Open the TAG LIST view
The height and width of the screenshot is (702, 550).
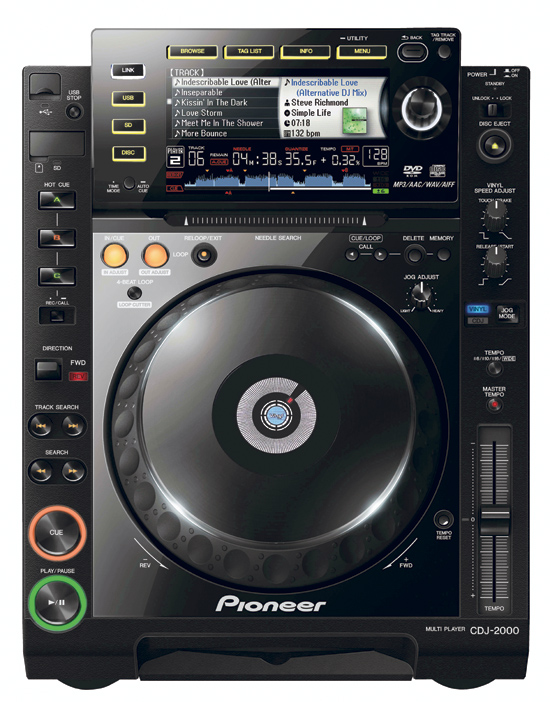pos(249,51)
